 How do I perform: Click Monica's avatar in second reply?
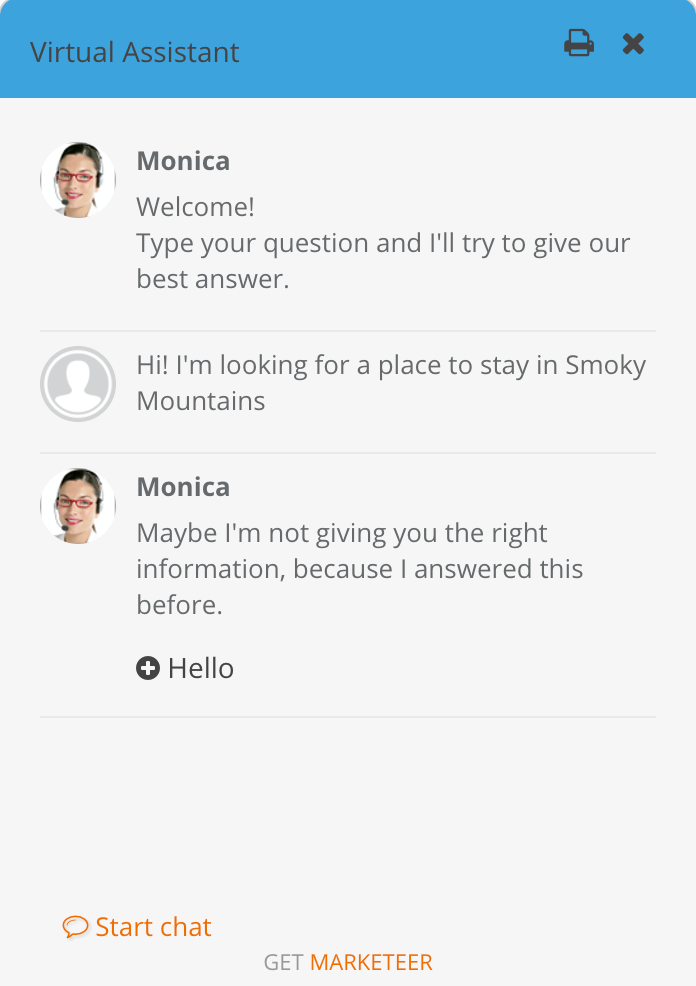click(78, 506)
